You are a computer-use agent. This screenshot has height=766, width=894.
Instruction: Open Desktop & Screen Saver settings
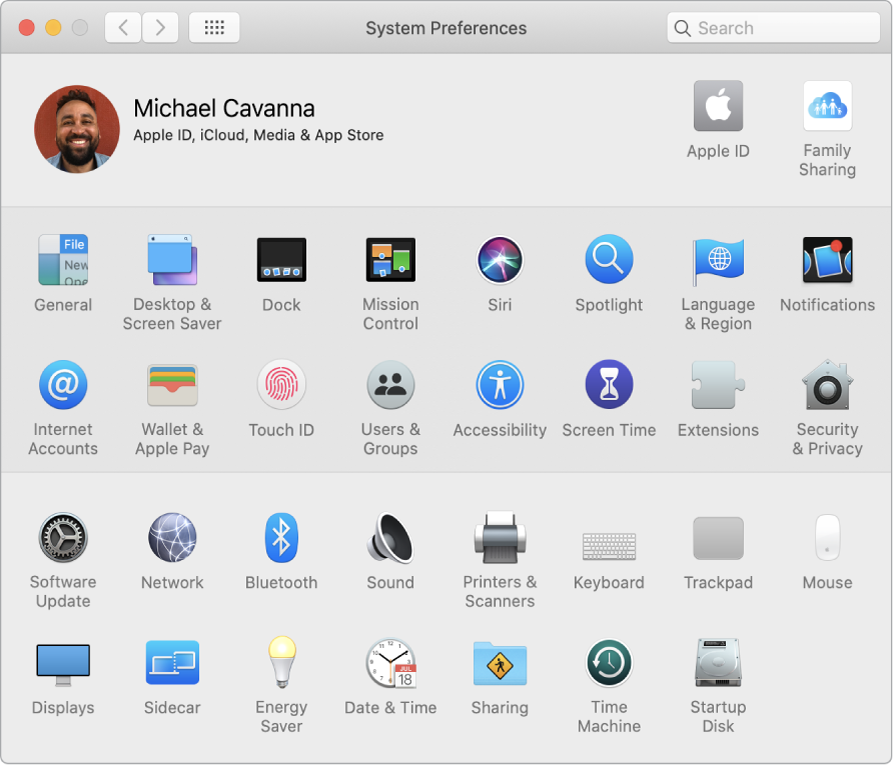coord(172,260)
